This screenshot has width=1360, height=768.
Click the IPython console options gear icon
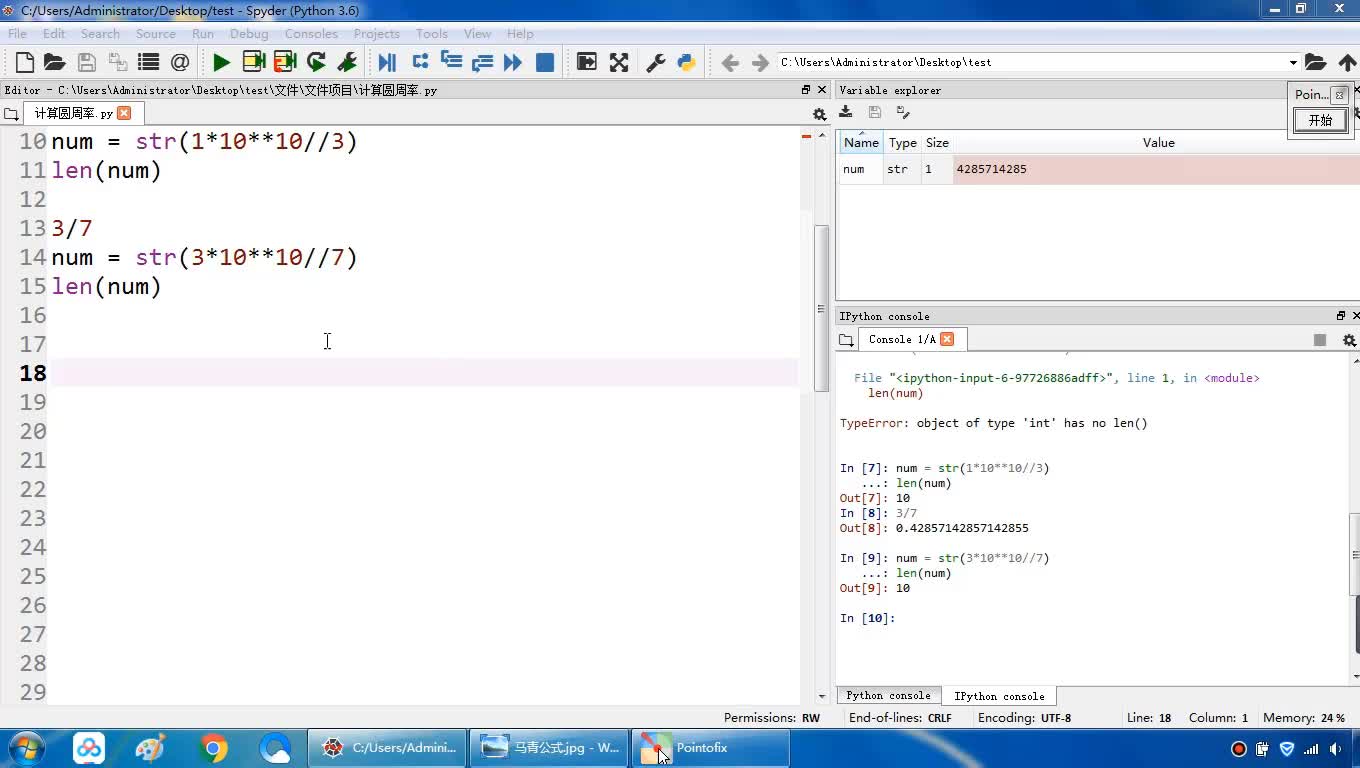coord(1348,340)
